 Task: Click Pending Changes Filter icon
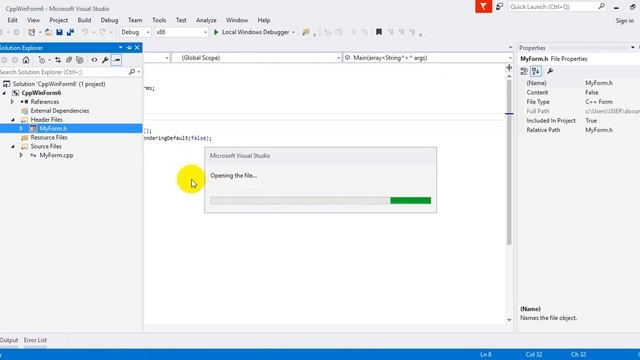point(42,60)
